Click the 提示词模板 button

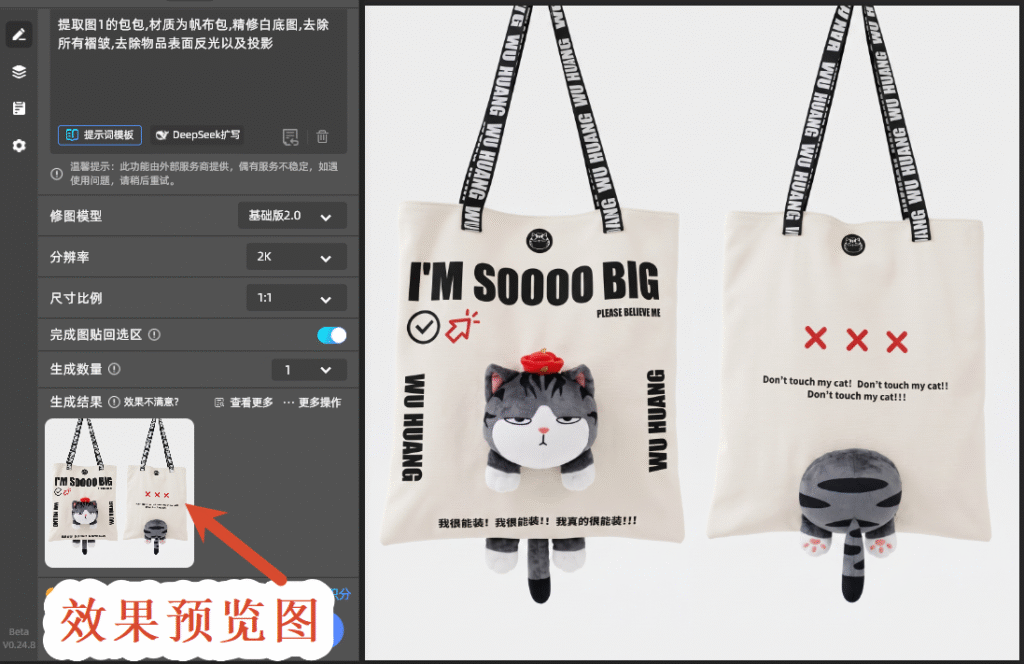coord(100,135)
